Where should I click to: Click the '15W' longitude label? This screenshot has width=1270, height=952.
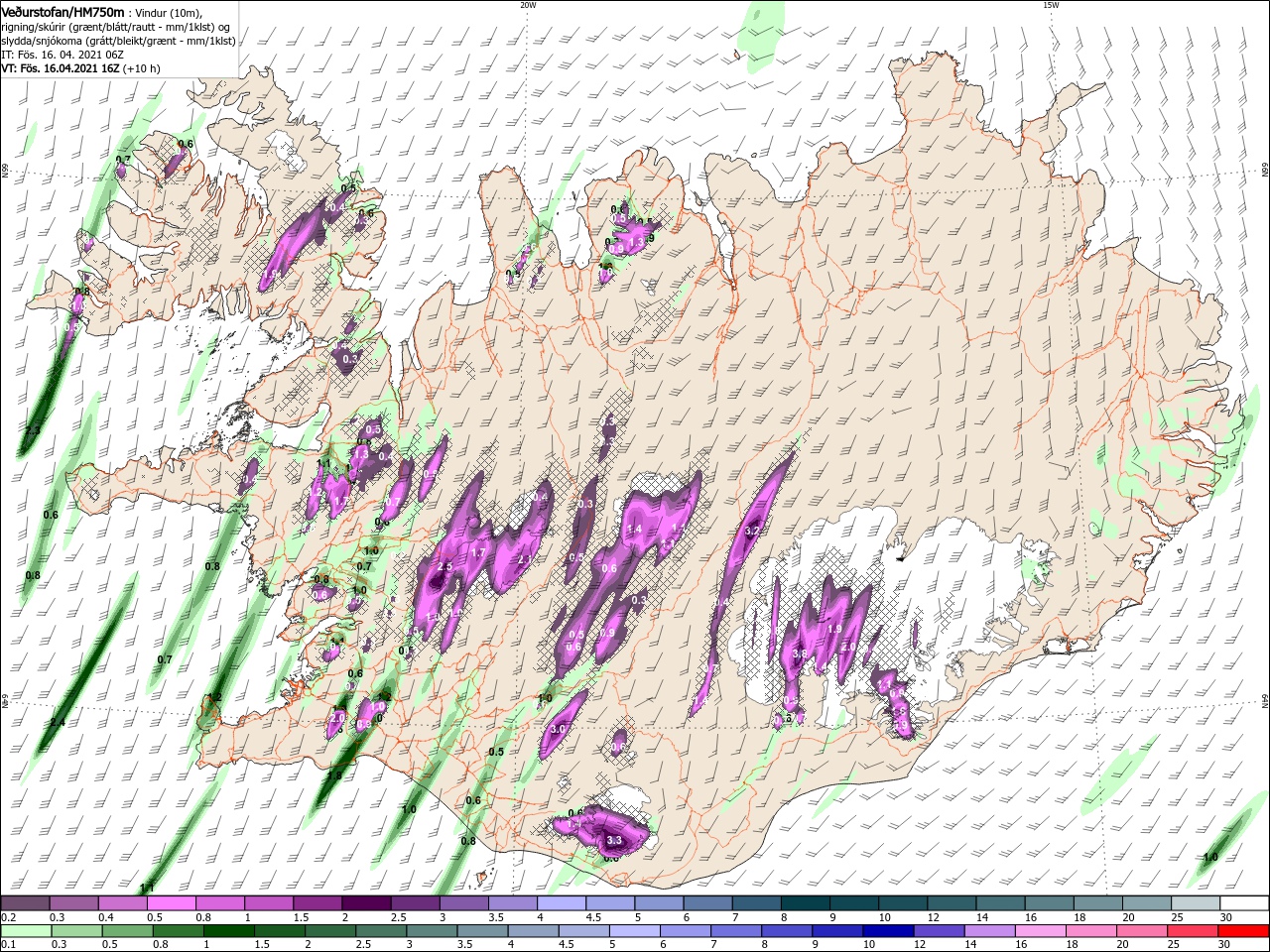point(1050,5)
